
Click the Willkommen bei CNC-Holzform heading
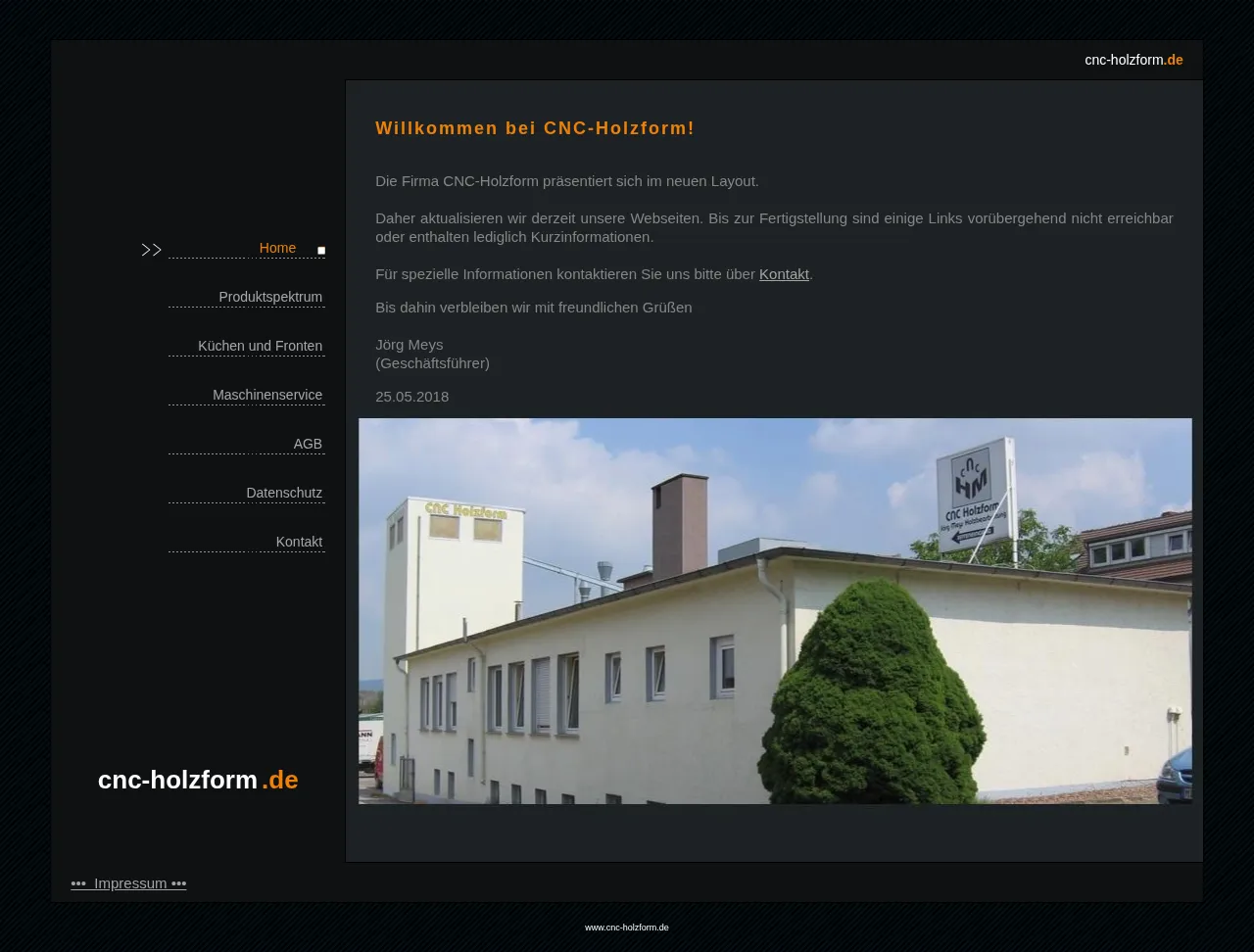point(535,128)
